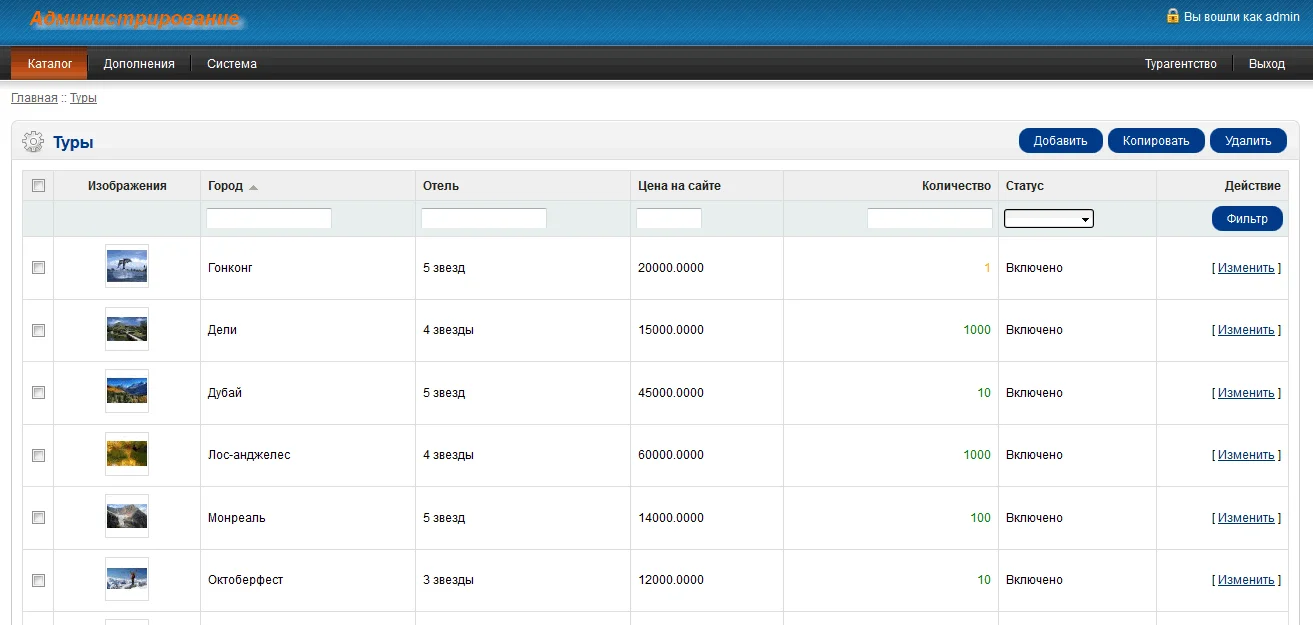Image resolution: width=1313 pixels, height=625 pixels.
Task: Click Изменить link for the Дубай row
Action: pyautogui.click(x=1245, y=393)
